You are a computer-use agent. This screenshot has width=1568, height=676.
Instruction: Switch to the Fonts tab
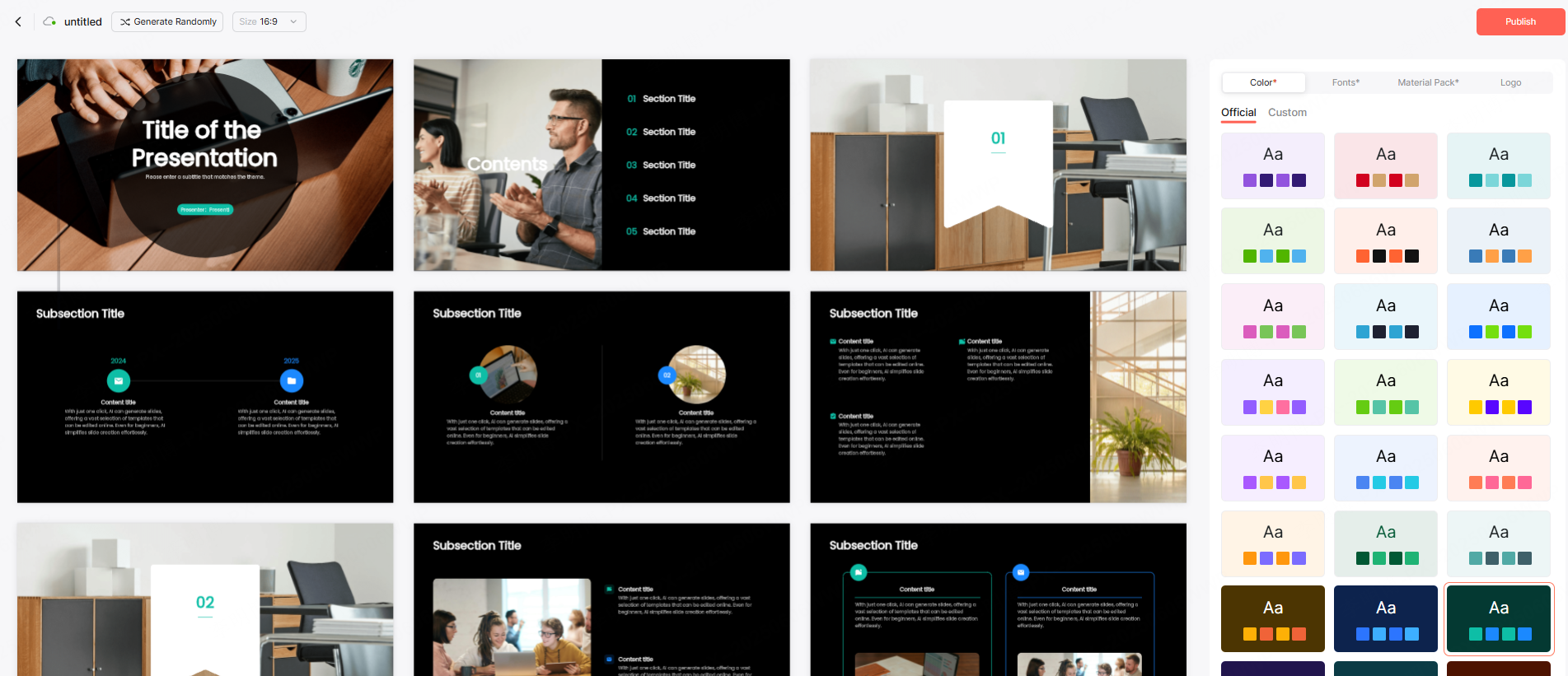[1346, 82]
